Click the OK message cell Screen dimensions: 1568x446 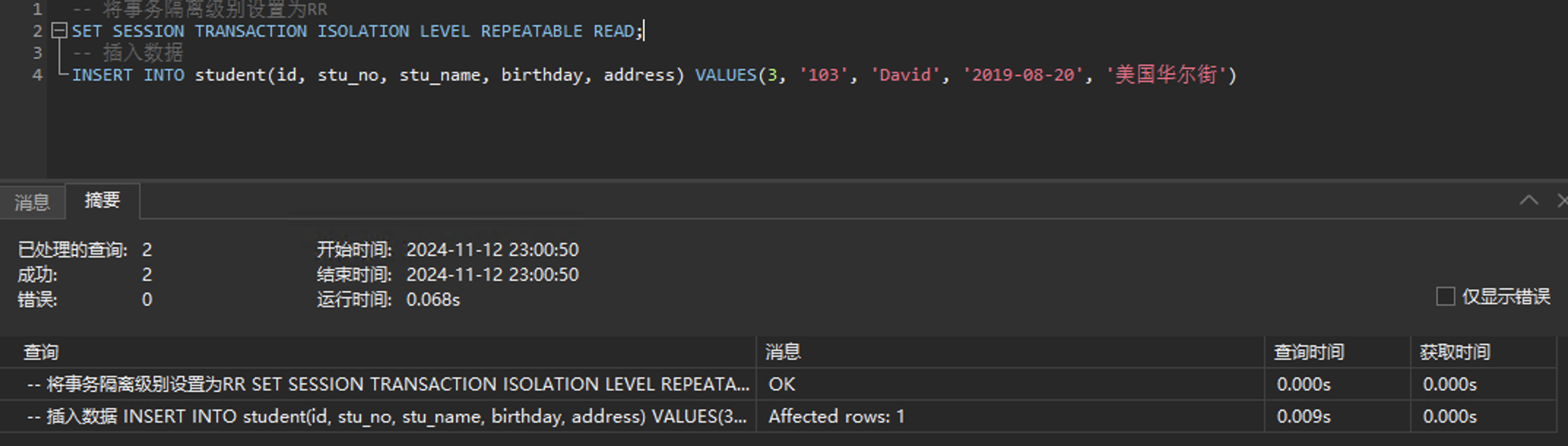782,385
